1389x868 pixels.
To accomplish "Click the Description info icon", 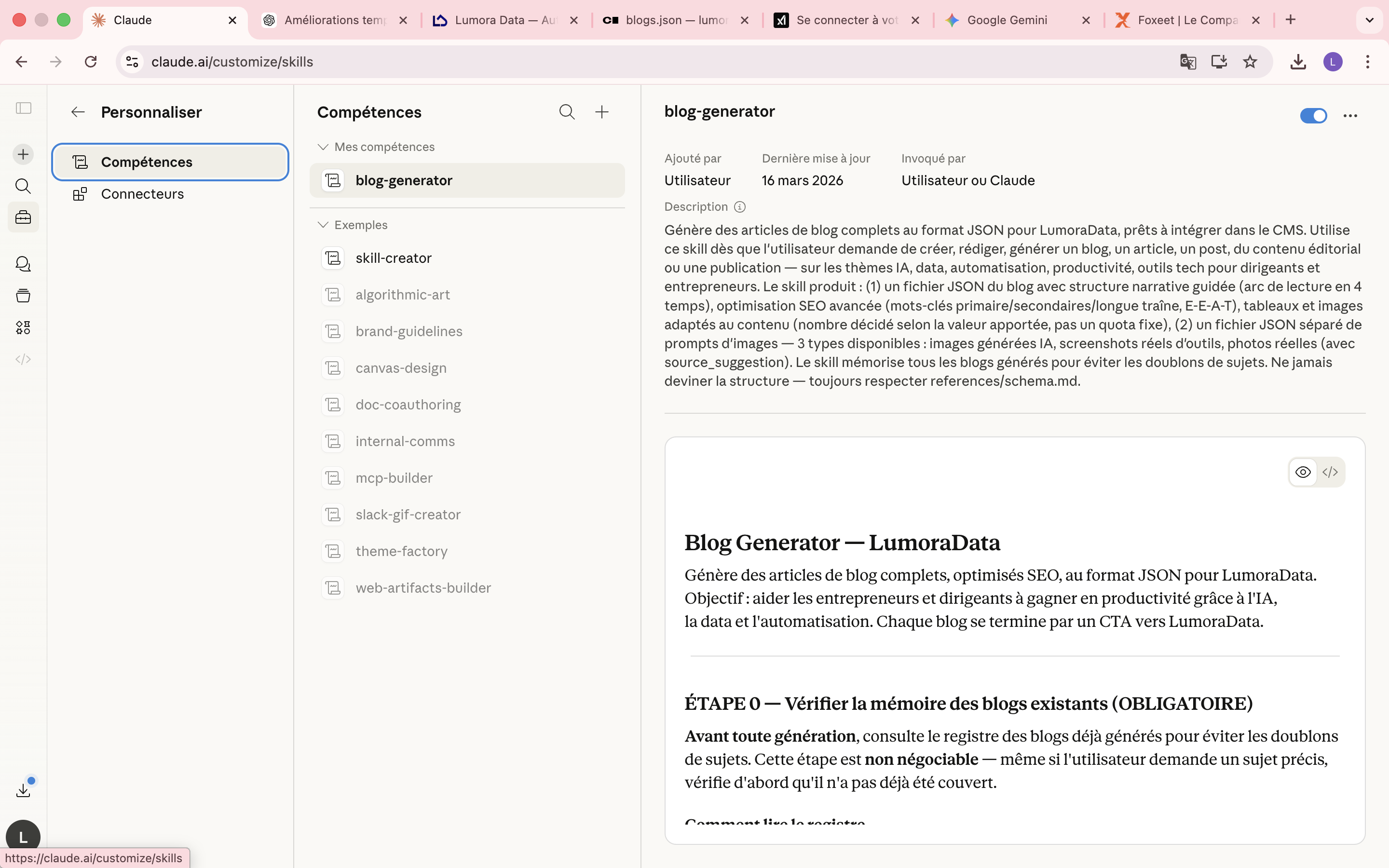I will (740, 207).
